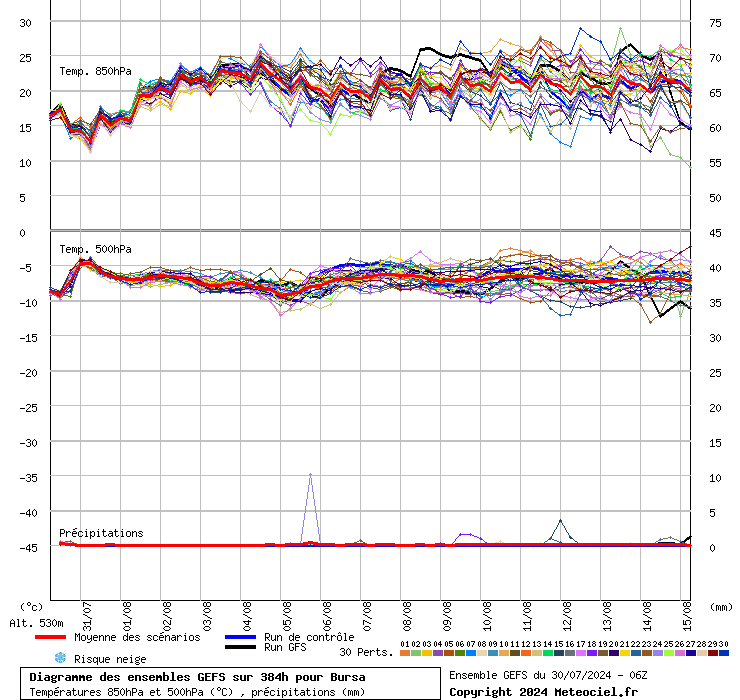Click the red Moyenne des scénarios legend line
The height and width of the screenshot is (700, 740).
coord(50,637)
